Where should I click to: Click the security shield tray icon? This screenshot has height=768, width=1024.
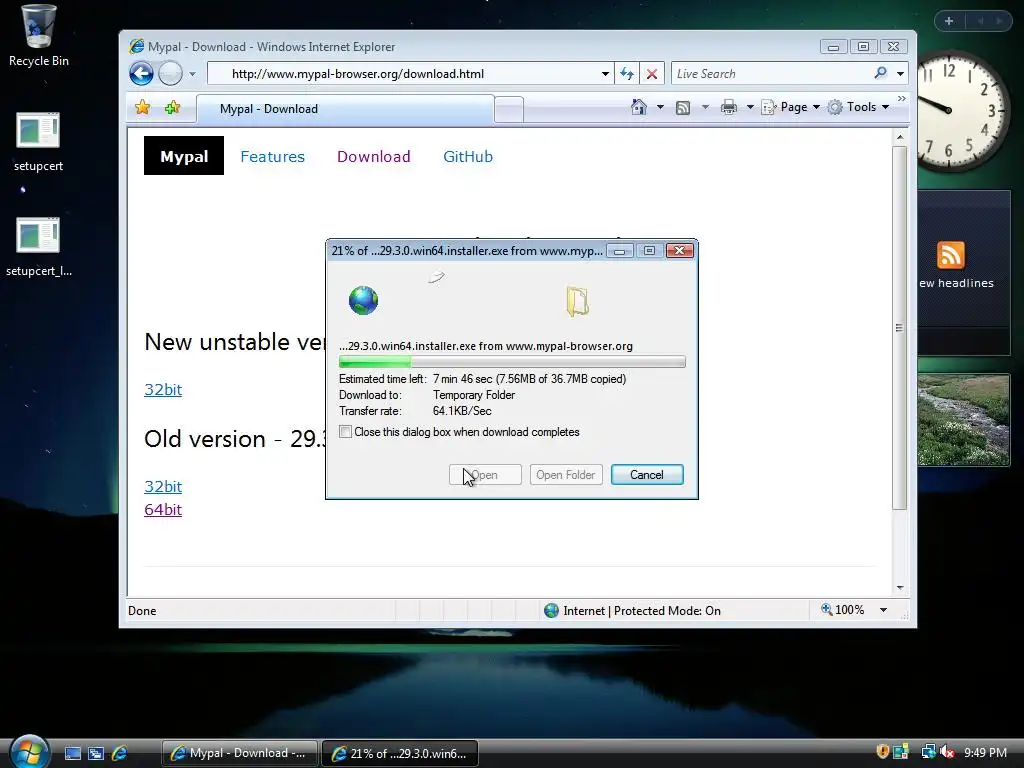(x=882, y=752)
